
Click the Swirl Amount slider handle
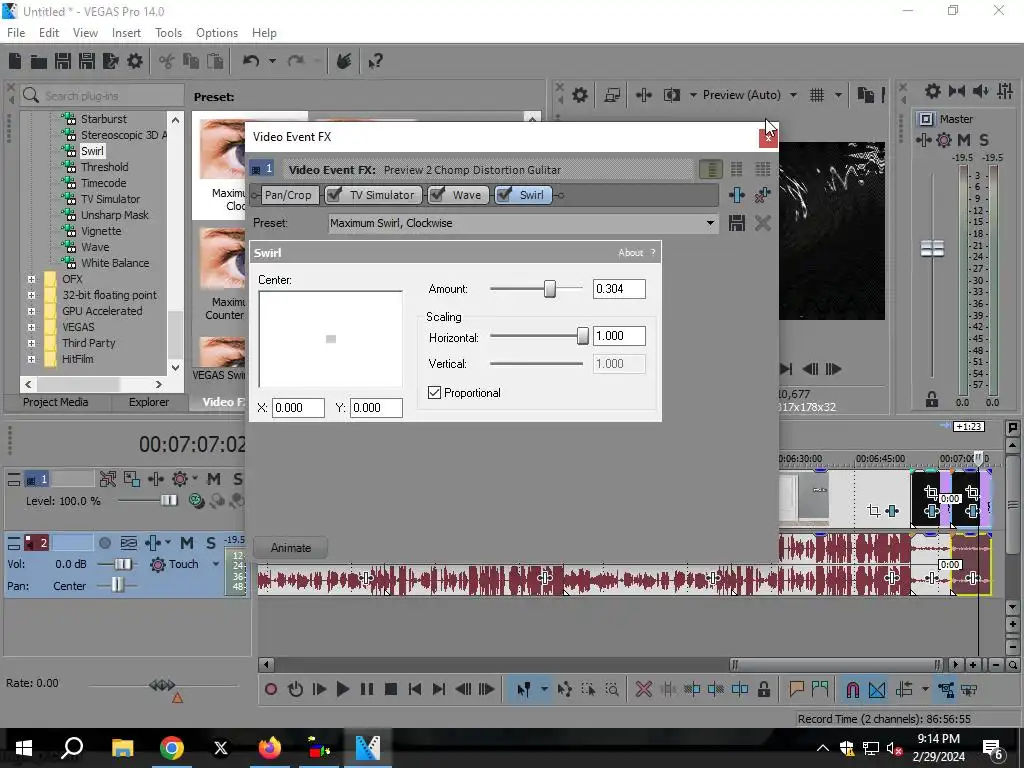(x=550, y=289)
